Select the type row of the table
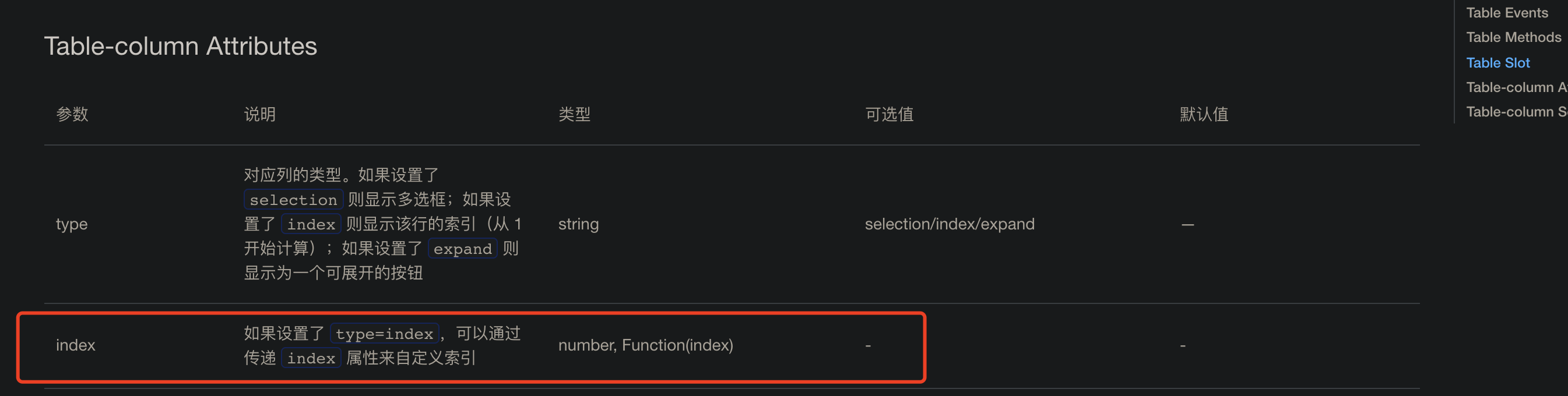 point(730,224)
